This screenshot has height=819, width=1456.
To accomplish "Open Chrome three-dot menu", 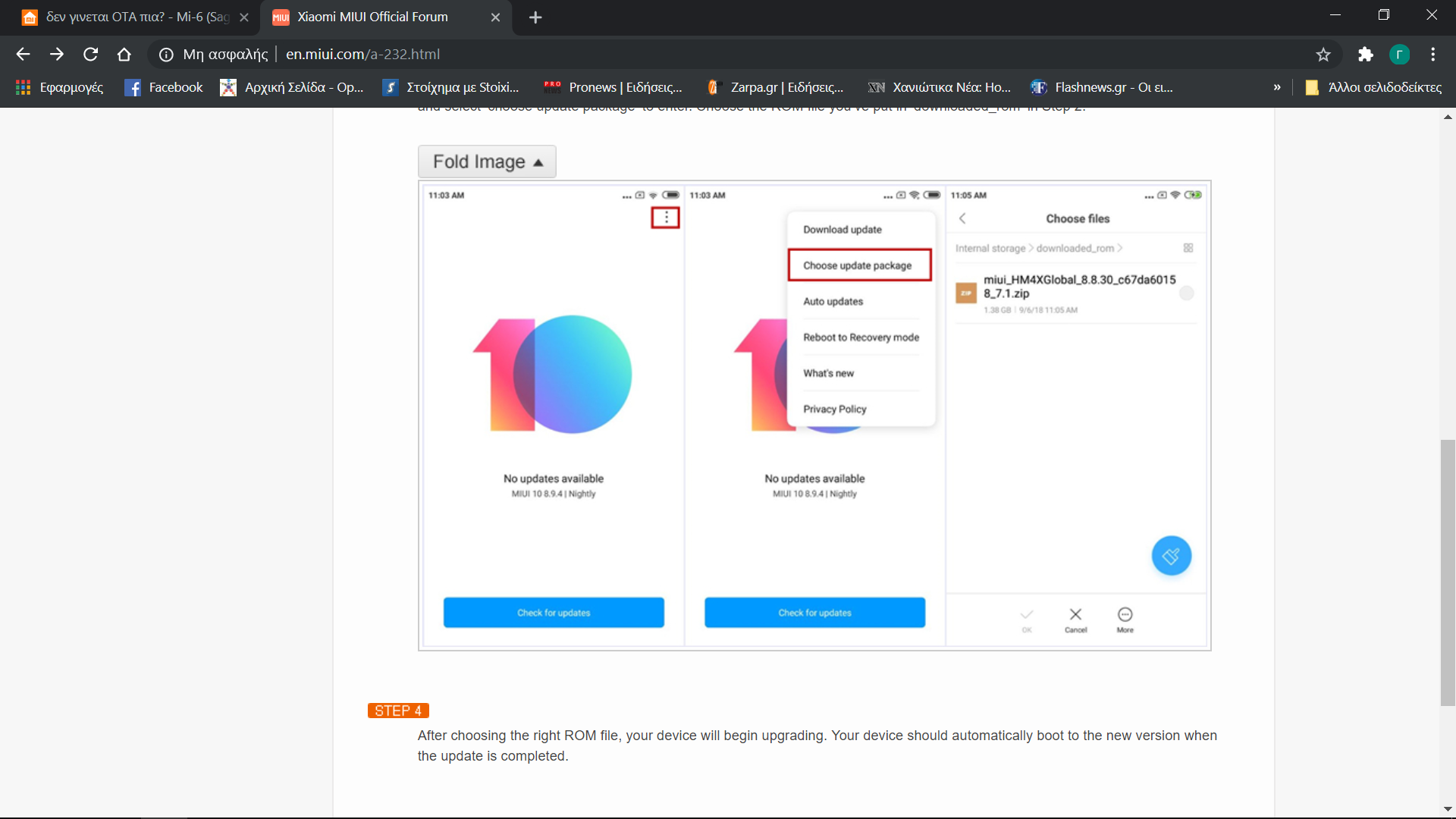I will (x=1432, y=54).
